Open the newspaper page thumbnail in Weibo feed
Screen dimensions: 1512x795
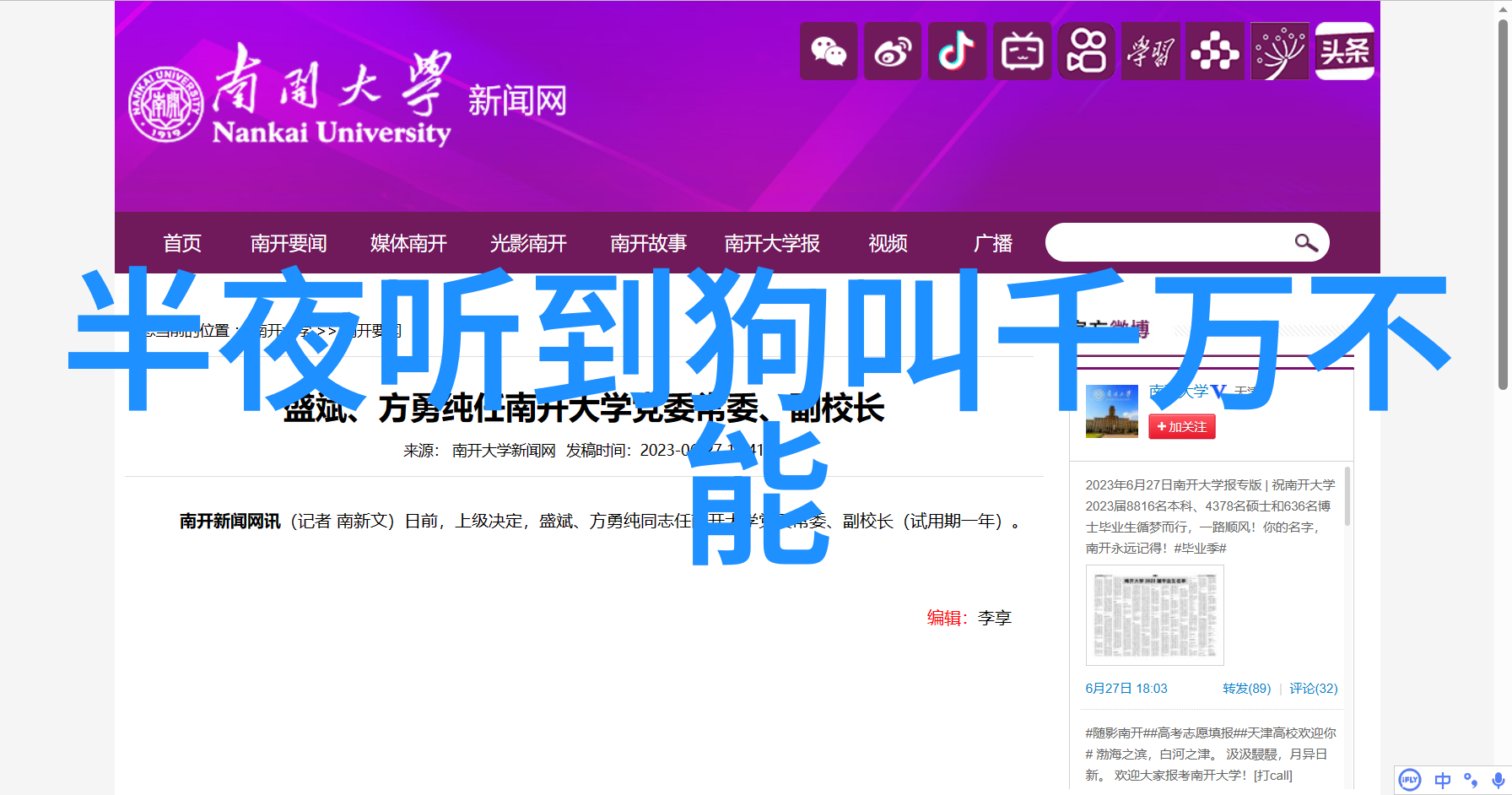click(1154, 615)
